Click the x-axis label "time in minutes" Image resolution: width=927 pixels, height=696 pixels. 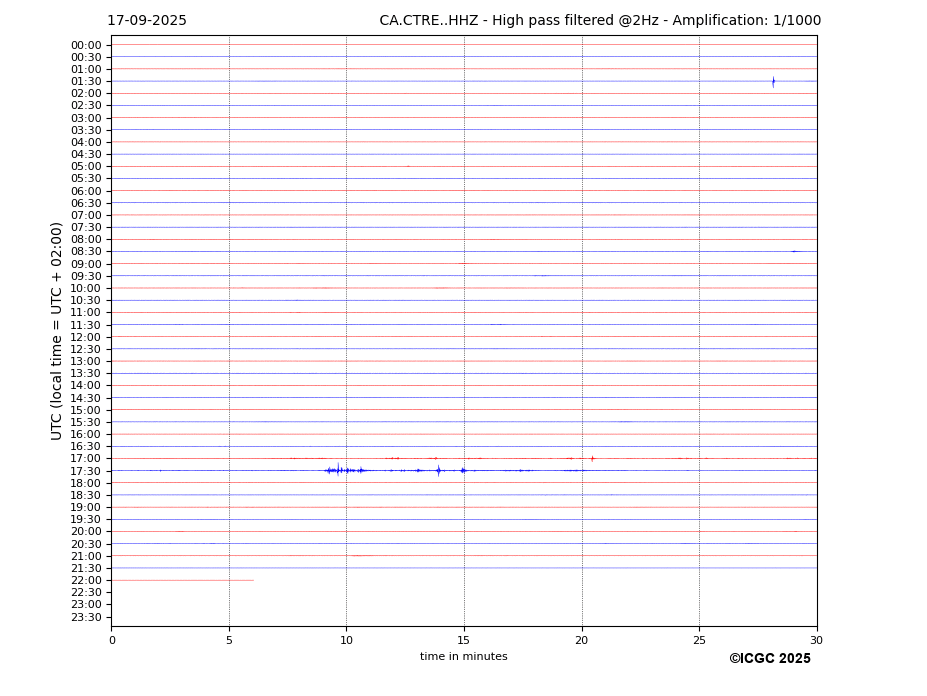(464, 656)
